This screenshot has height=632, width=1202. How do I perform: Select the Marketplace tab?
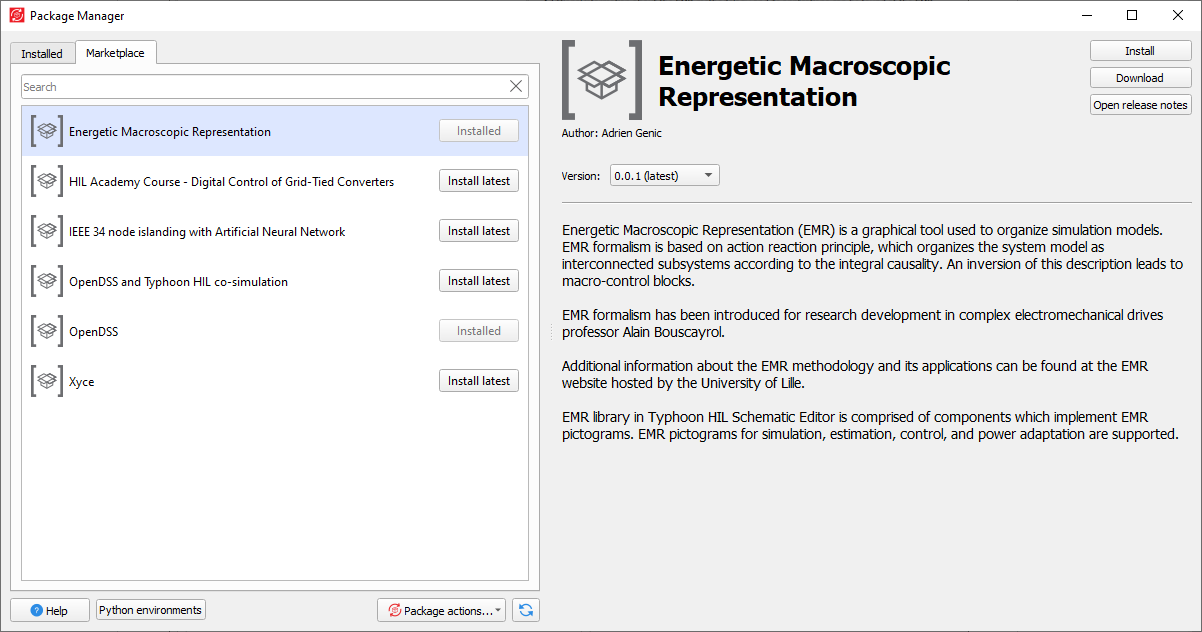(115, 53)
